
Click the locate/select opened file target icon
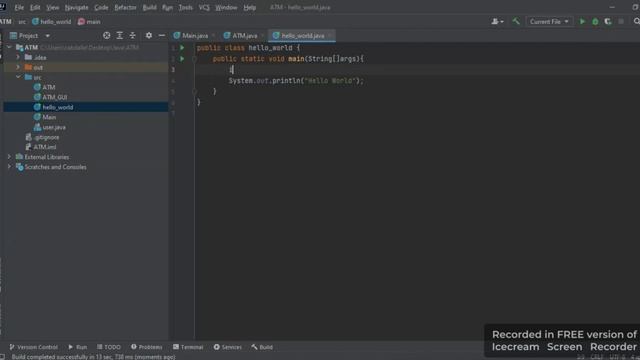pyautogui.click(x=107, y=36)
